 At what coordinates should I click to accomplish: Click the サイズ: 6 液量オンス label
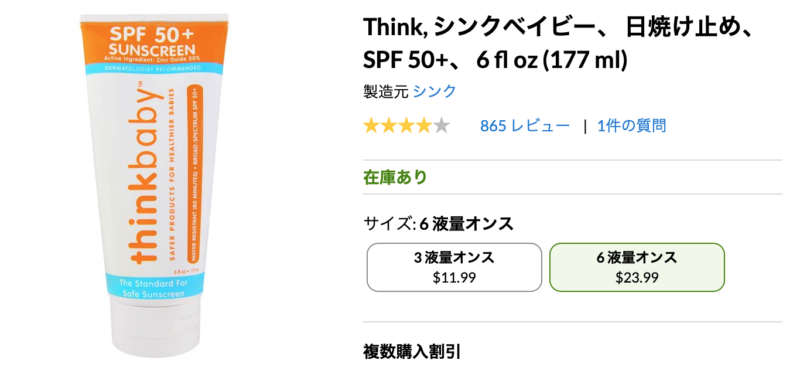(438, 223)
